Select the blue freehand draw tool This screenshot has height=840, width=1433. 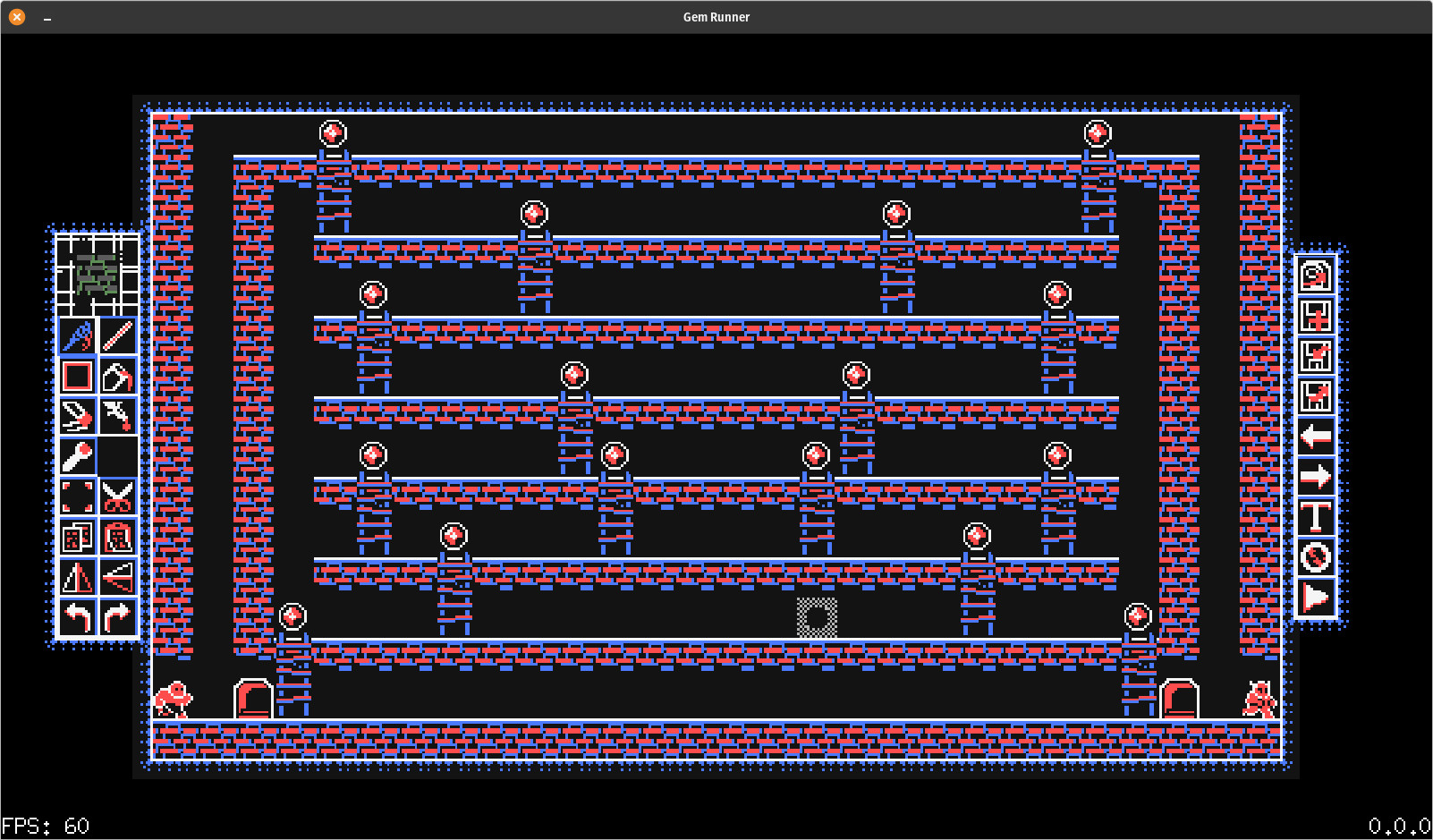coord(77,336)
